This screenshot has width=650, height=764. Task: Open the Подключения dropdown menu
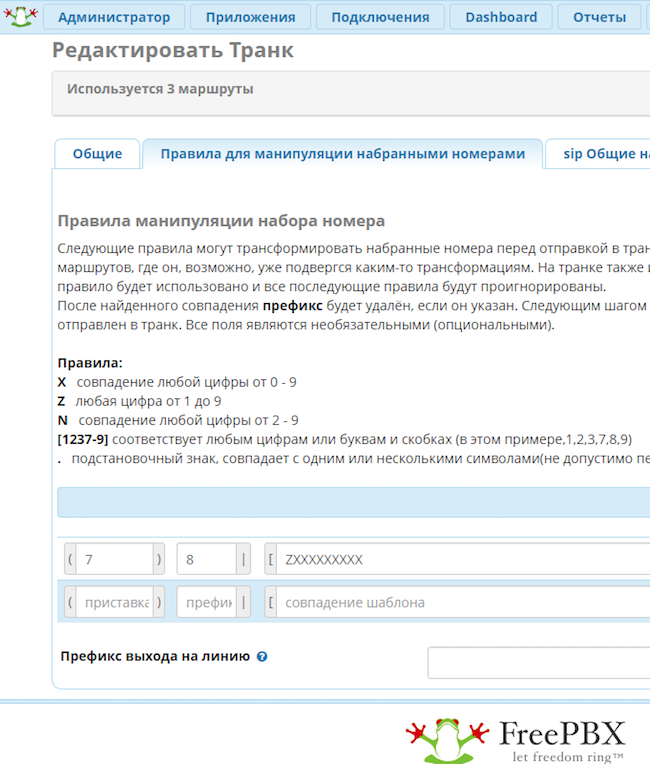click(380, 17)
